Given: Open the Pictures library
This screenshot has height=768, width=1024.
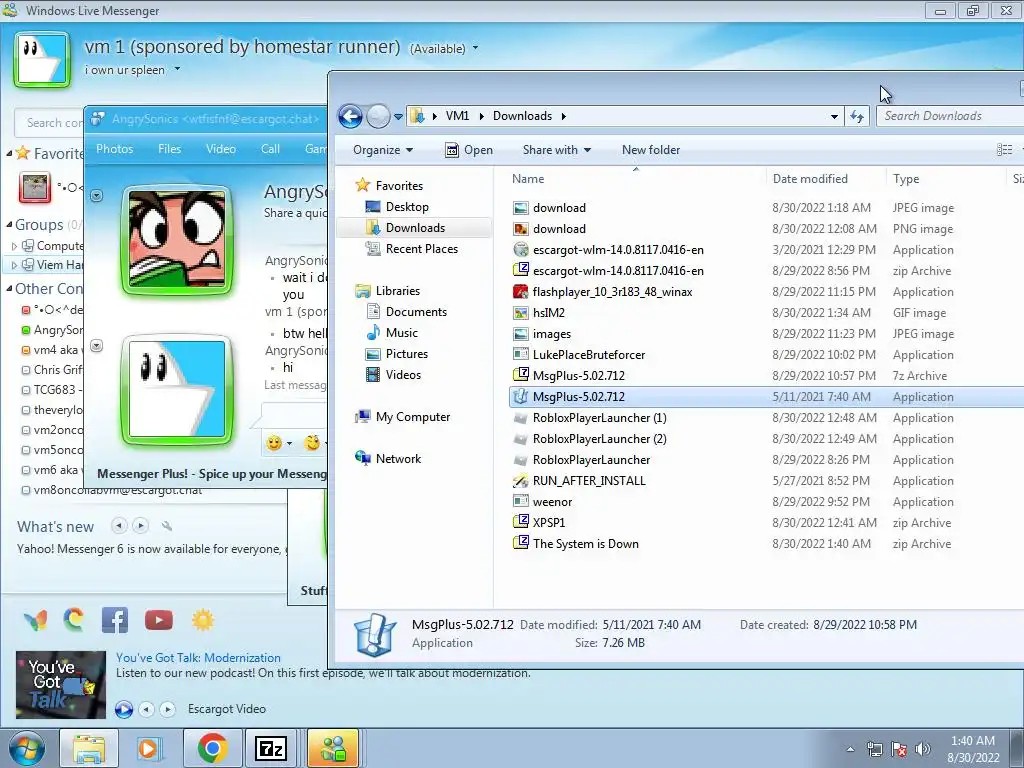Looking at the screenshot, I should coord(406,353).
